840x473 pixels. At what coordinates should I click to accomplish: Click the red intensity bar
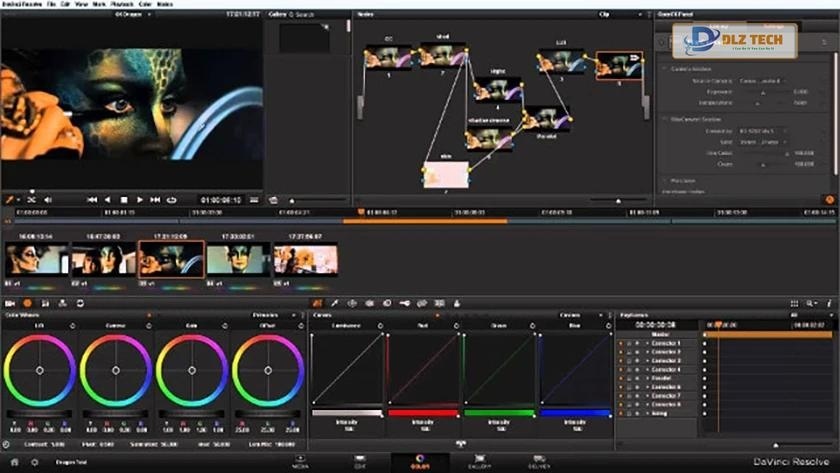click(x=423, y=413)
